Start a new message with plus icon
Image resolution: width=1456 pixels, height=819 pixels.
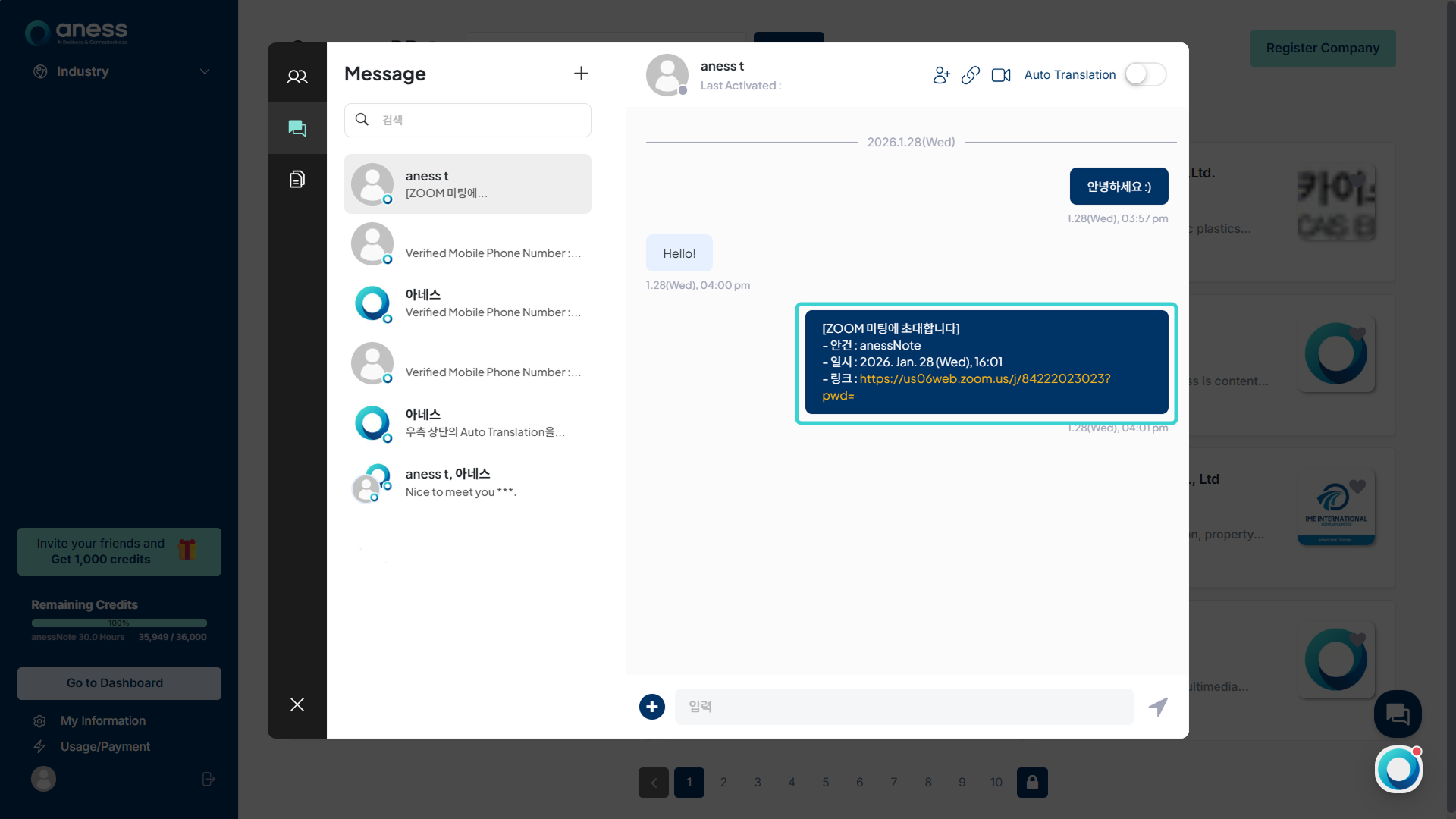pos(581,74)
